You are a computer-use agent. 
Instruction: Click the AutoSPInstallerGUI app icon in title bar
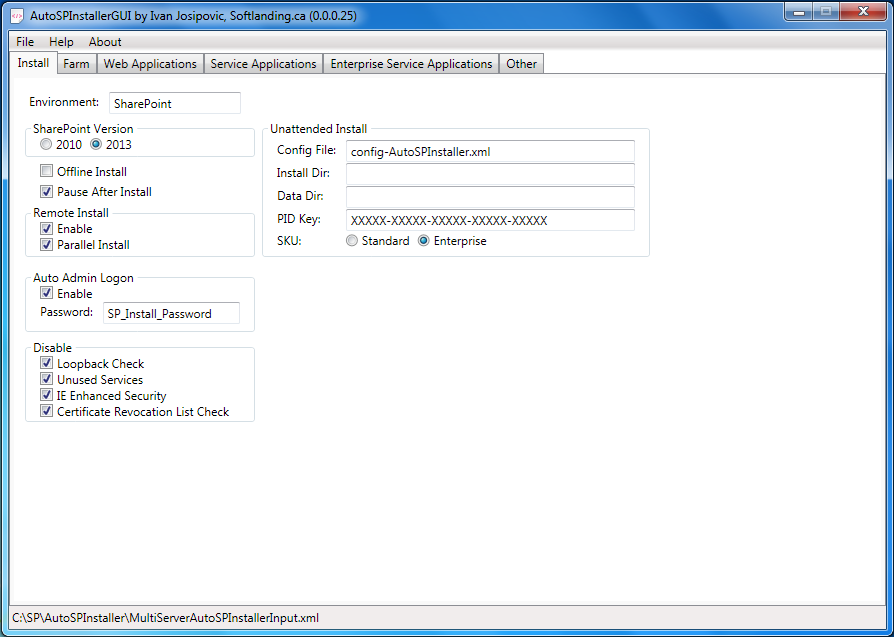(18, 16)
